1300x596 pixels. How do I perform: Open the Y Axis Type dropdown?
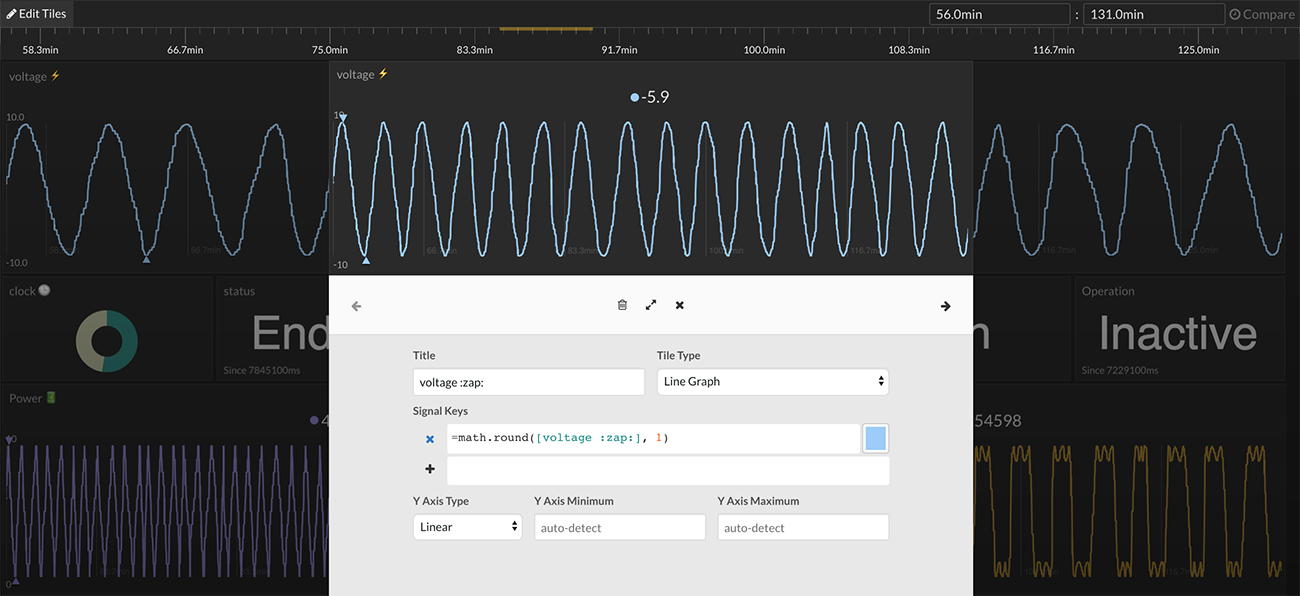coord(467,527)
